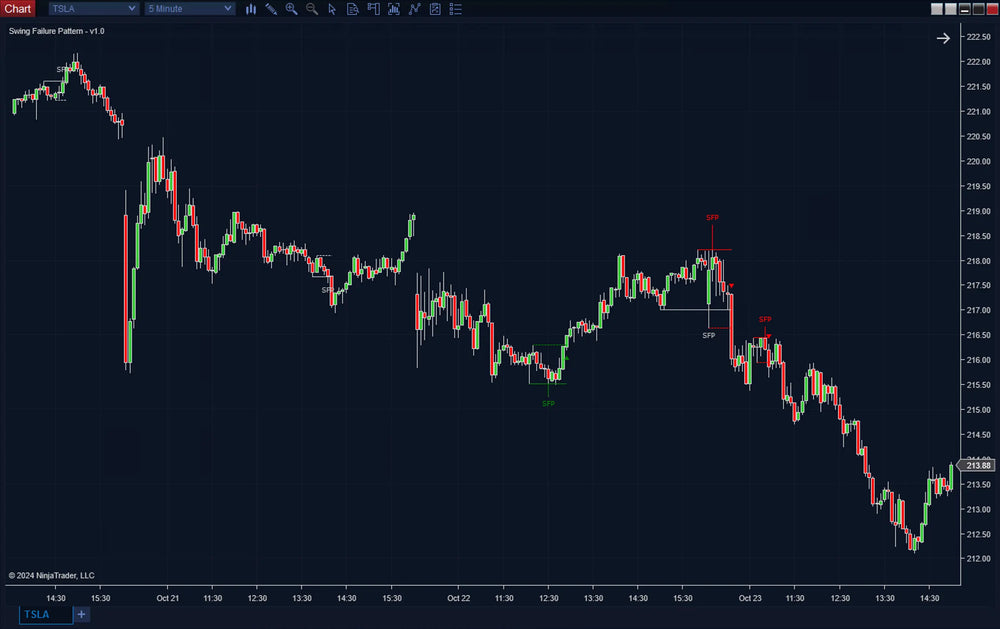Image resolution: width=1000 pixels, height=629 pixels.
Task: Open the 5 Minute interval dropdown
Action: 190,8
